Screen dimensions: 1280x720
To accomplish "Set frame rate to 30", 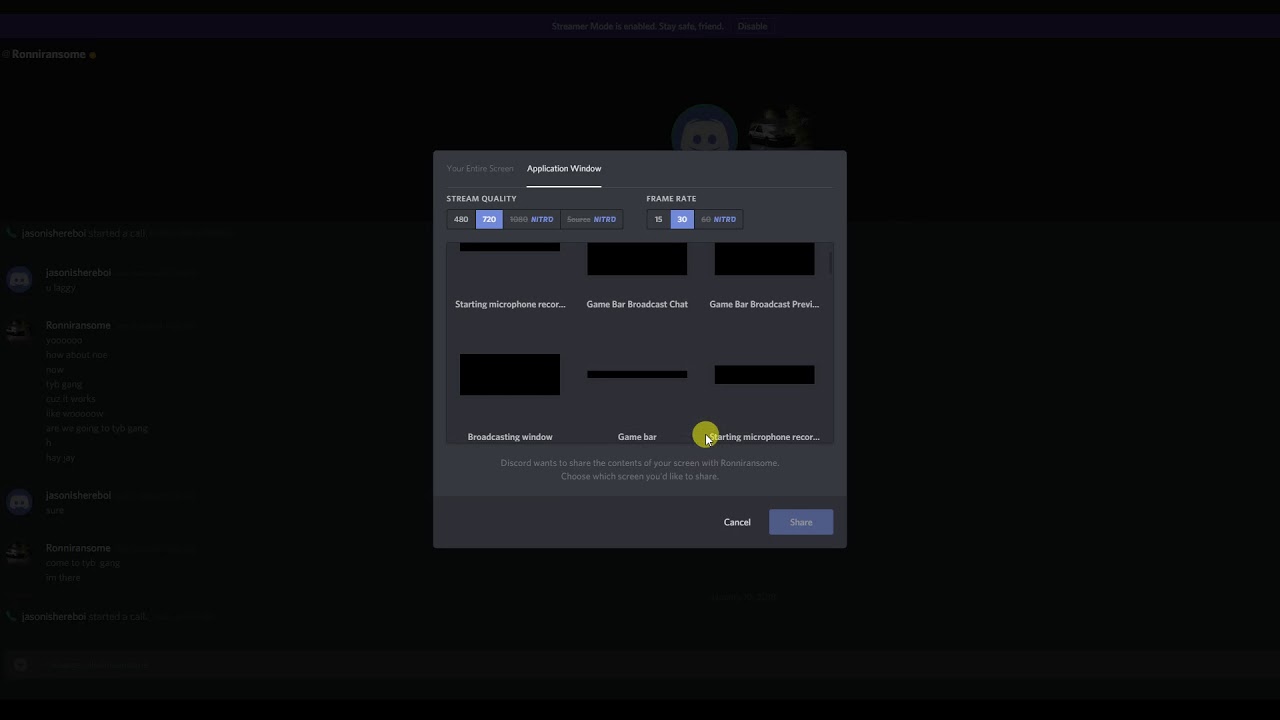I will (682, 219).
